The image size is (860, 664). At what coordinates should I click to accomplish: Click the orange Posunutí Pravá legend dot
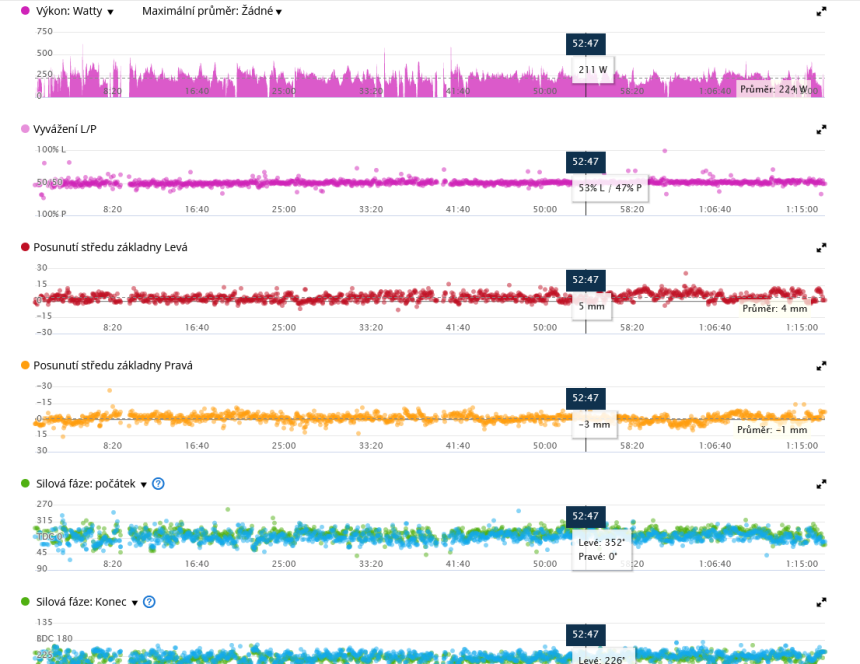pyautogui.click(x=25, y=365)
